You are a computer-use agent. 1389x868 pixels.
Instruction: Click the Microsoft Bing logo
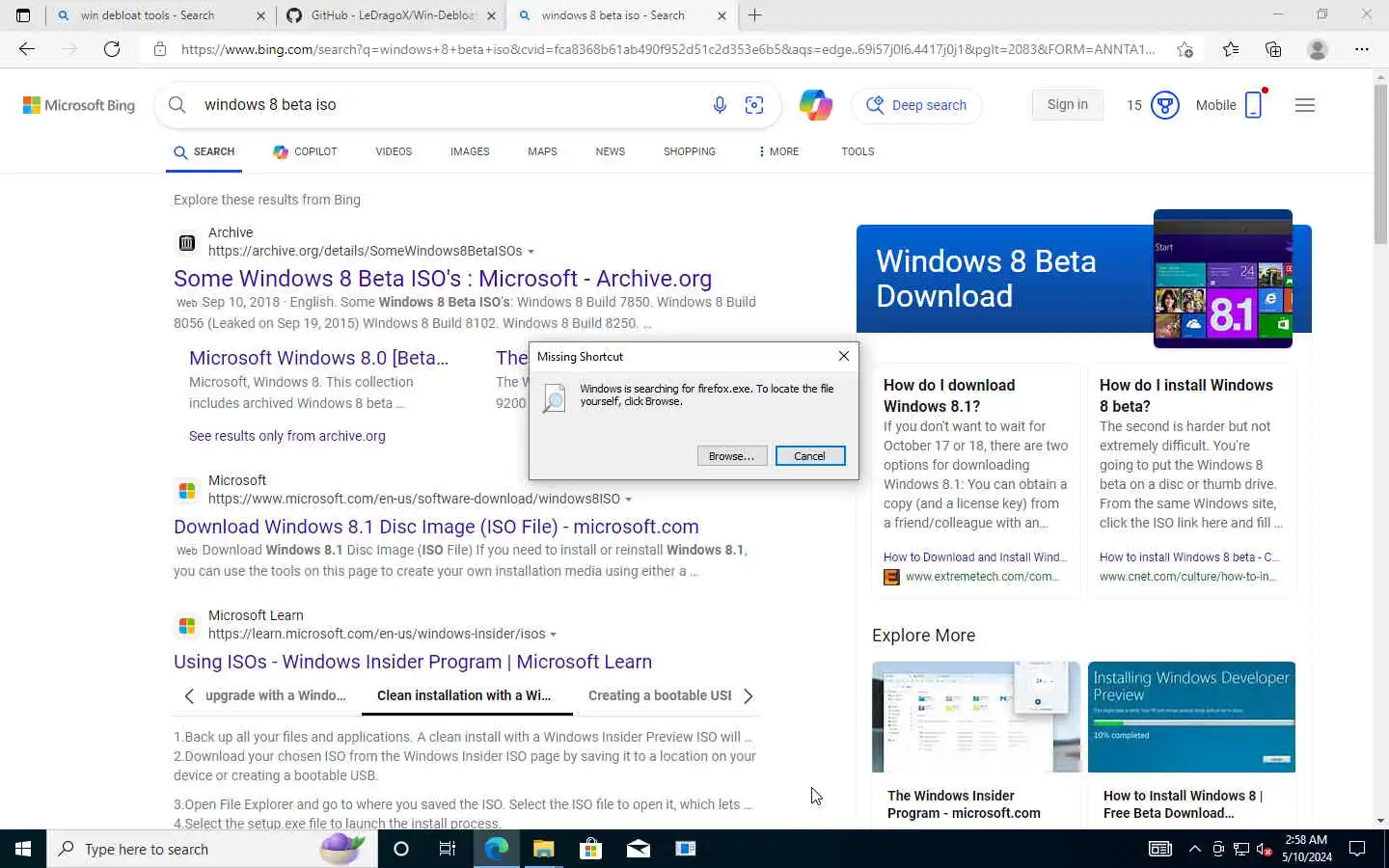pyautogui.click(x=79, y=105)
